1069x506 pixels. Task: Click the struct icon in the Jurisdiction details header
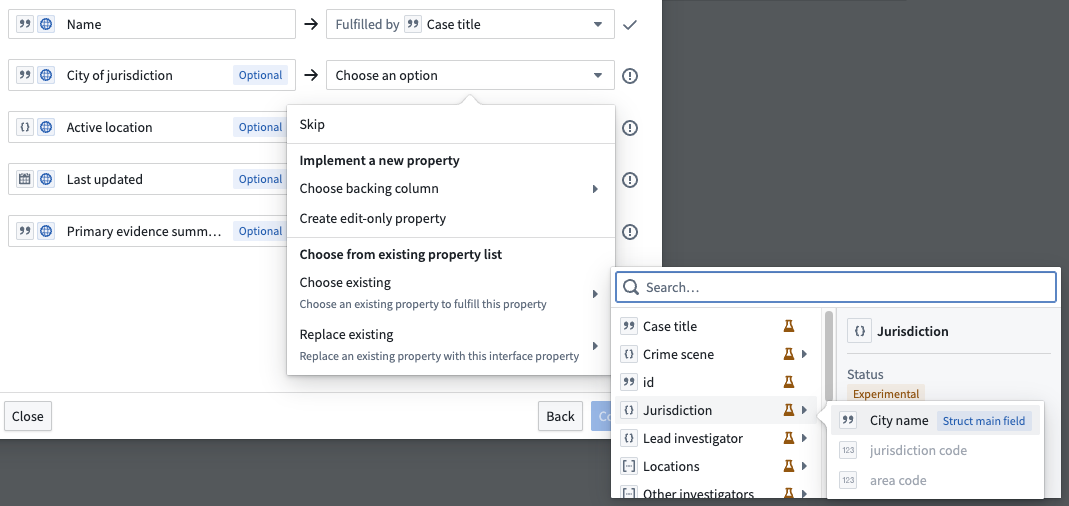click(859, 331)
